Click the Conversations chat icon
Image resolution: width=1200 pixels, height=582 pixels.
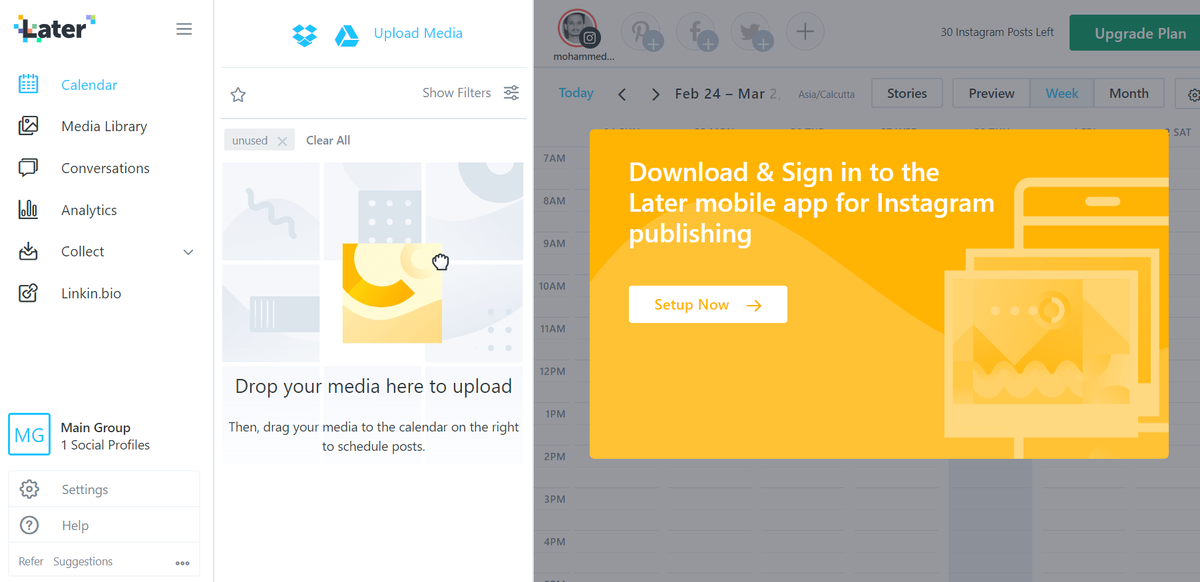[29, 168]
